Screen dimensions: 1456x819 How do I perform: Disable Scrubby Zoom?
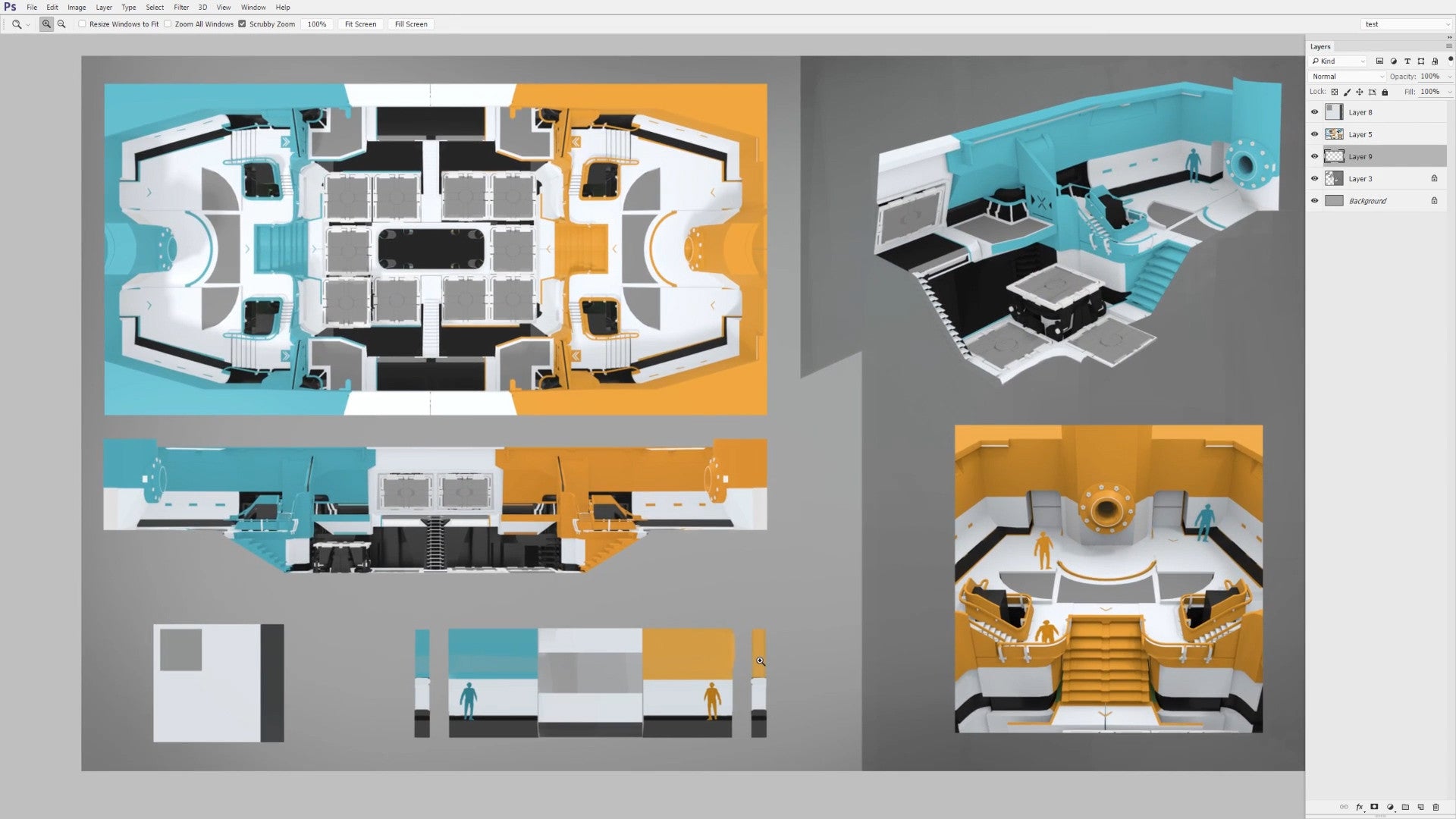(x=242, y=24)
